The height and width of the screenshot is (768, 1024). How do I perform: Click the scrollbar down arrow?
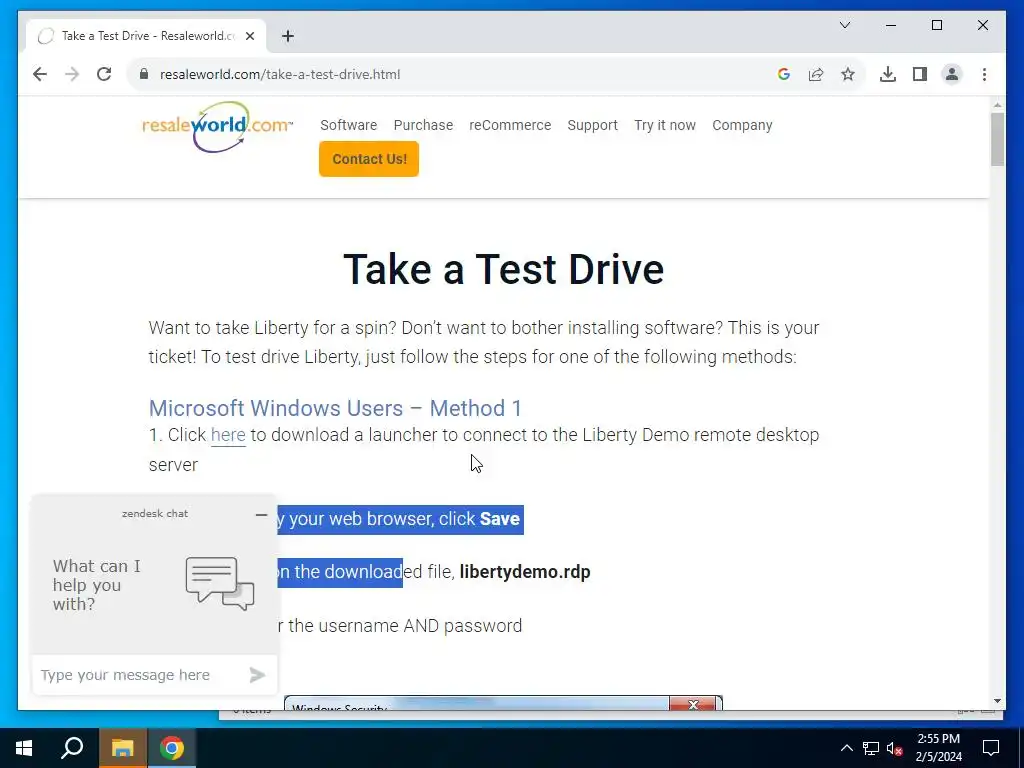(x=997, y=701)
